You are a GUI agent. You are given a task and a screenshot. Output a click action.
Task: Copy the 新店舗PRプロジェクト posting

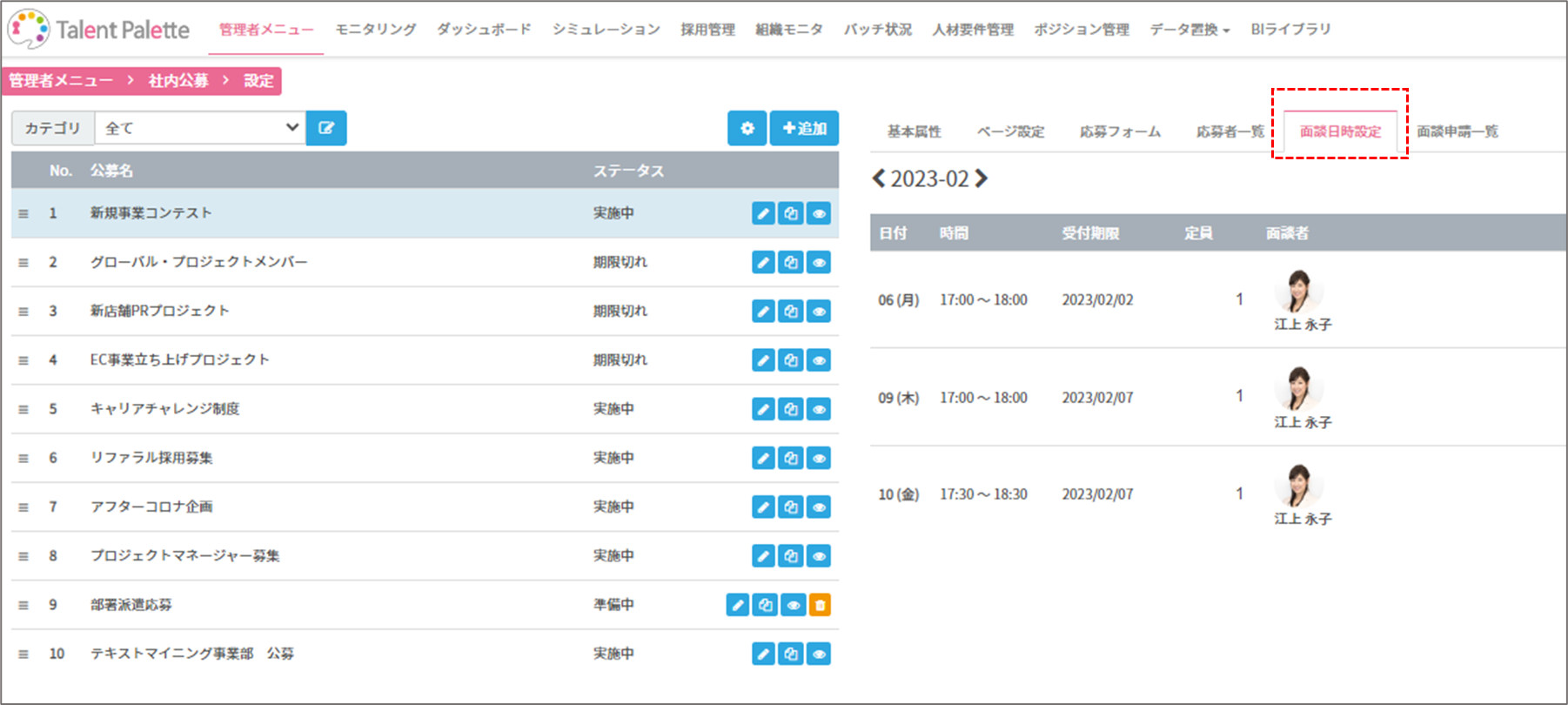pyautogui.click(x=791, y=312)
